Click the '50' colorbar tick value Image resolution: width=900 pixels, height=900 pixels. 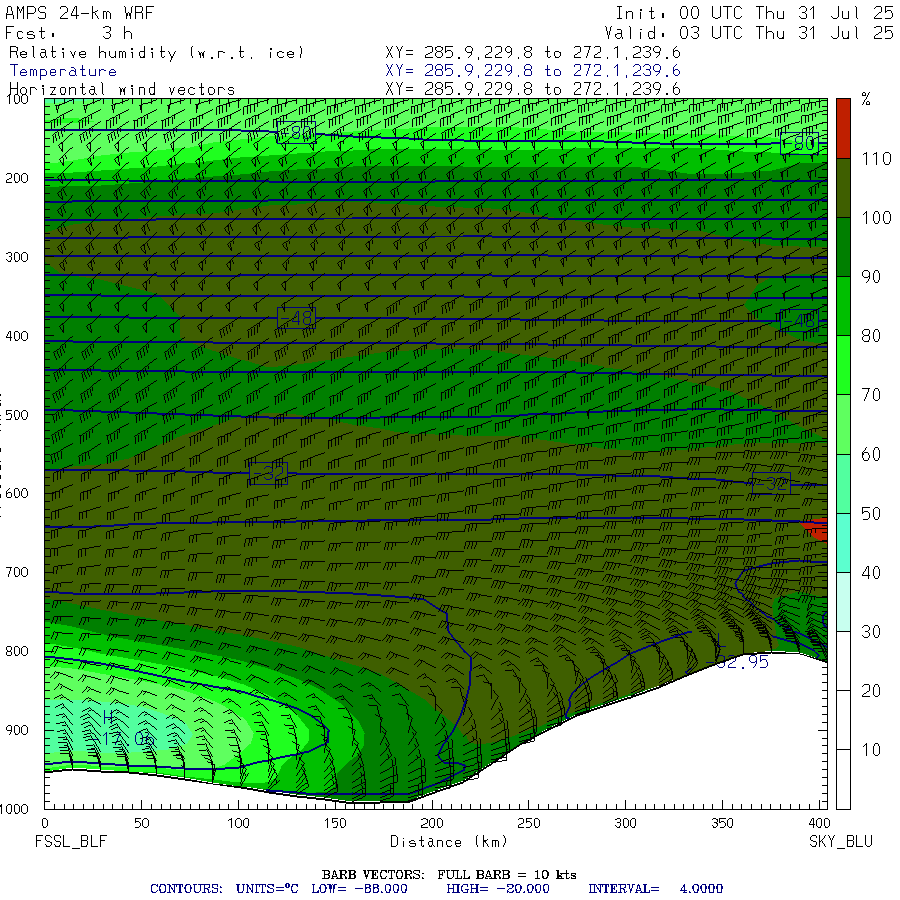pos(871,513)
